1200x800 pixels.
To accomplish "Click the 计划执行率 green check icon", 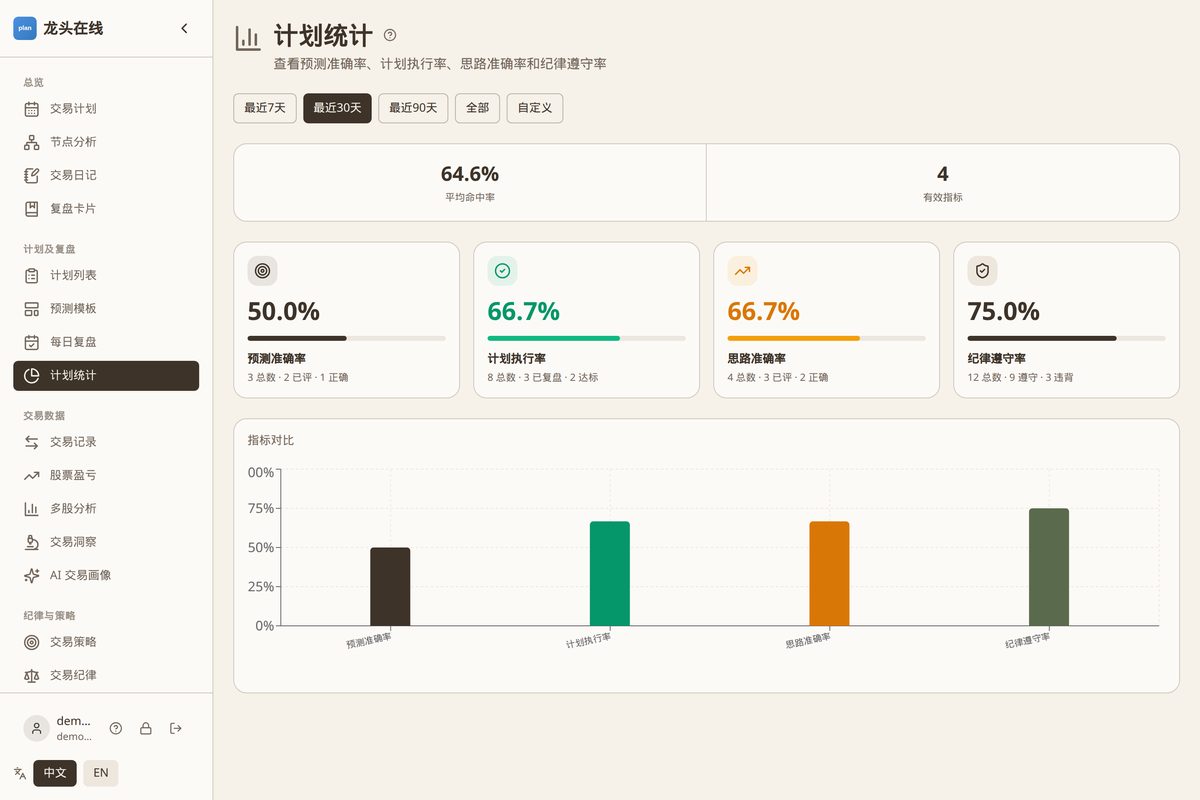I will click(x=502, y=271).
